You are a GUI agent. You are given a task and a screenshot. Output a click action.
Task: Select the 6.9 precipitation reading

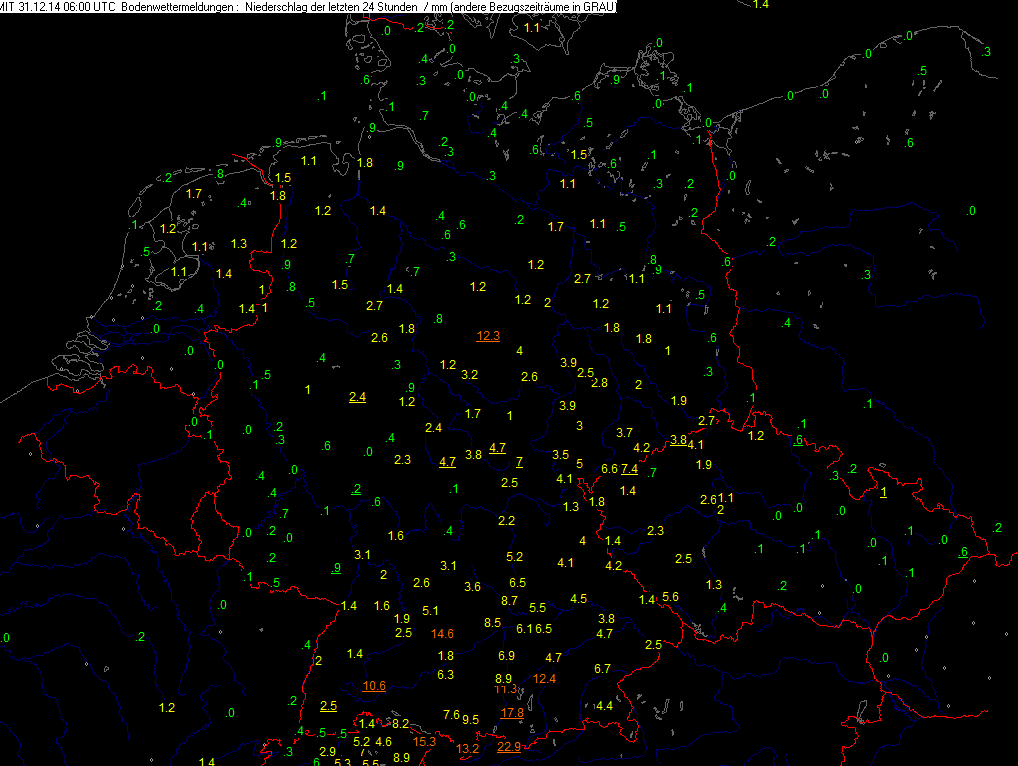pos(506,655)
